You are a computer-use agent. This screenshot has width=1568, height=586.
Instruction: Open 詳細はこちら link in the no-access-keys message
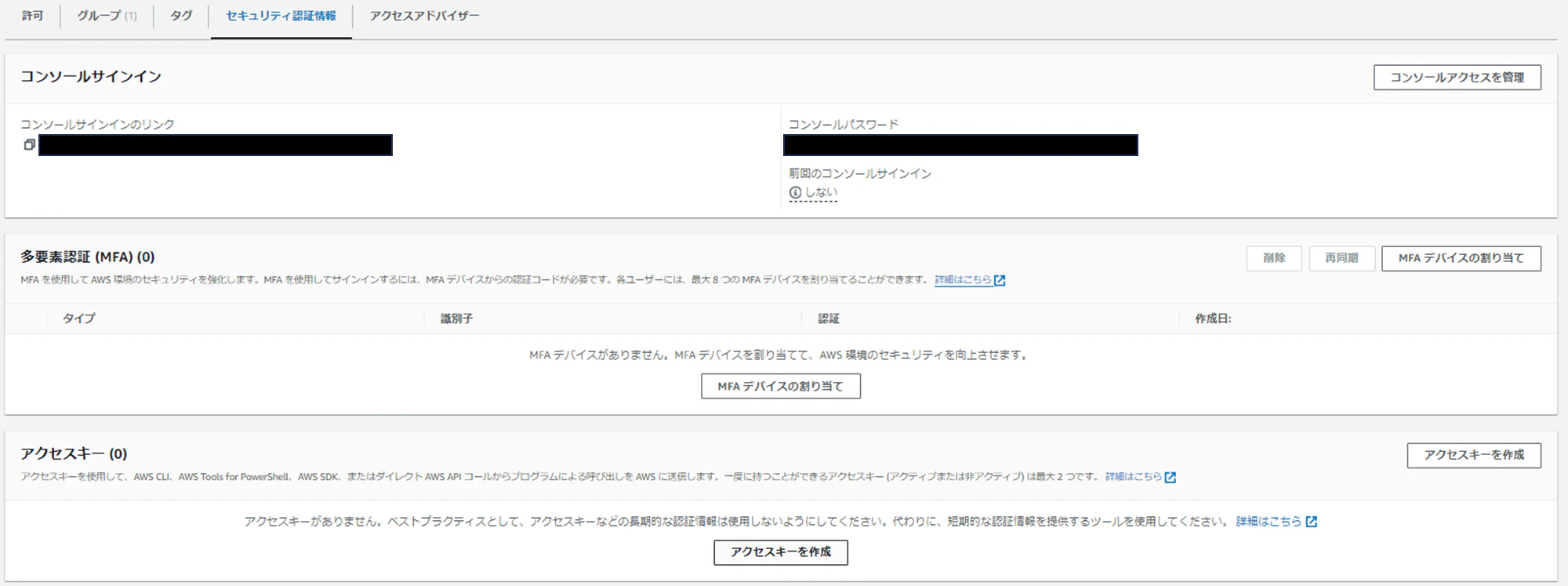[1276, 522]
